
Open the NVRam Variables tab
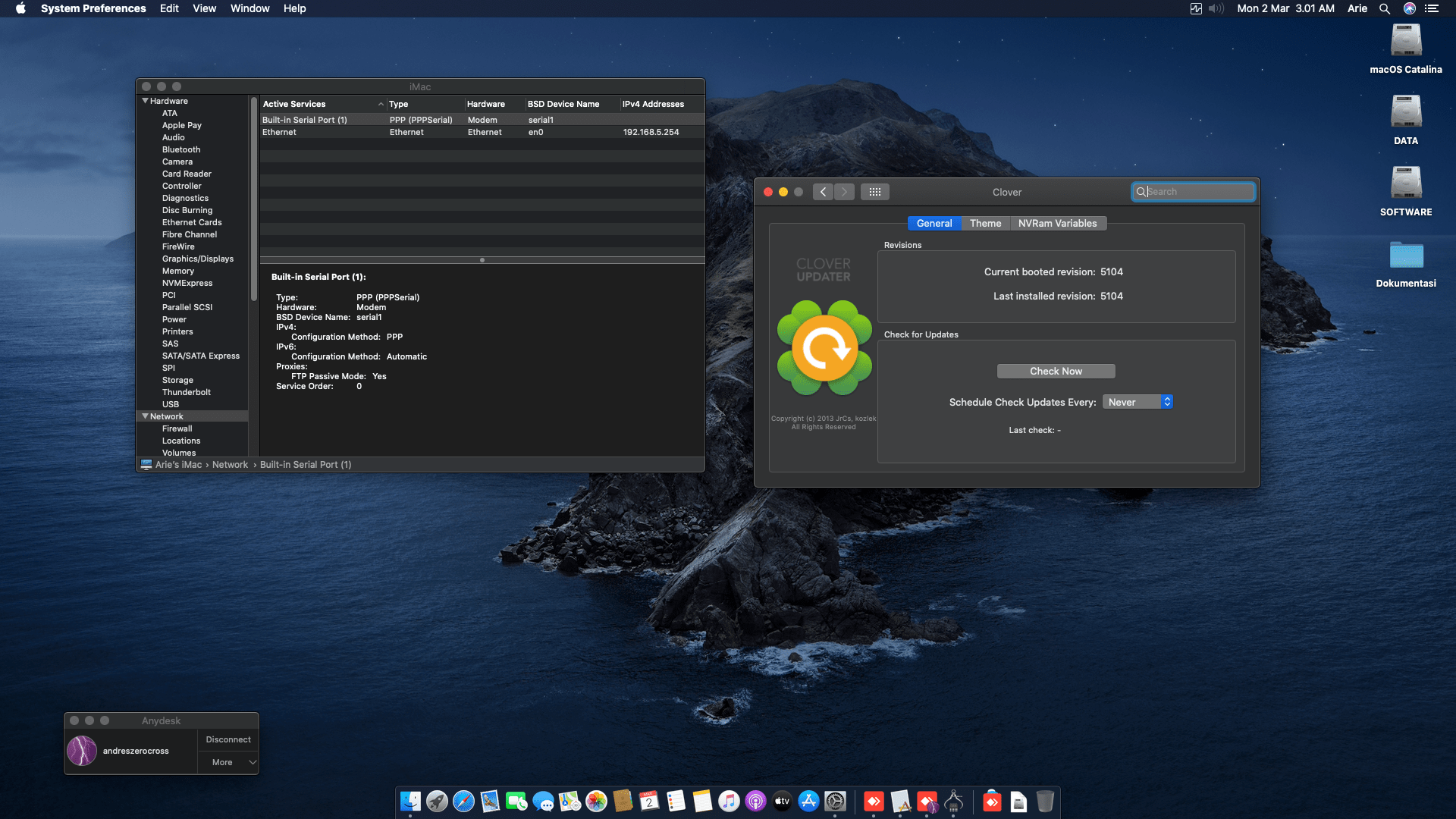(x=1059, y=223)
